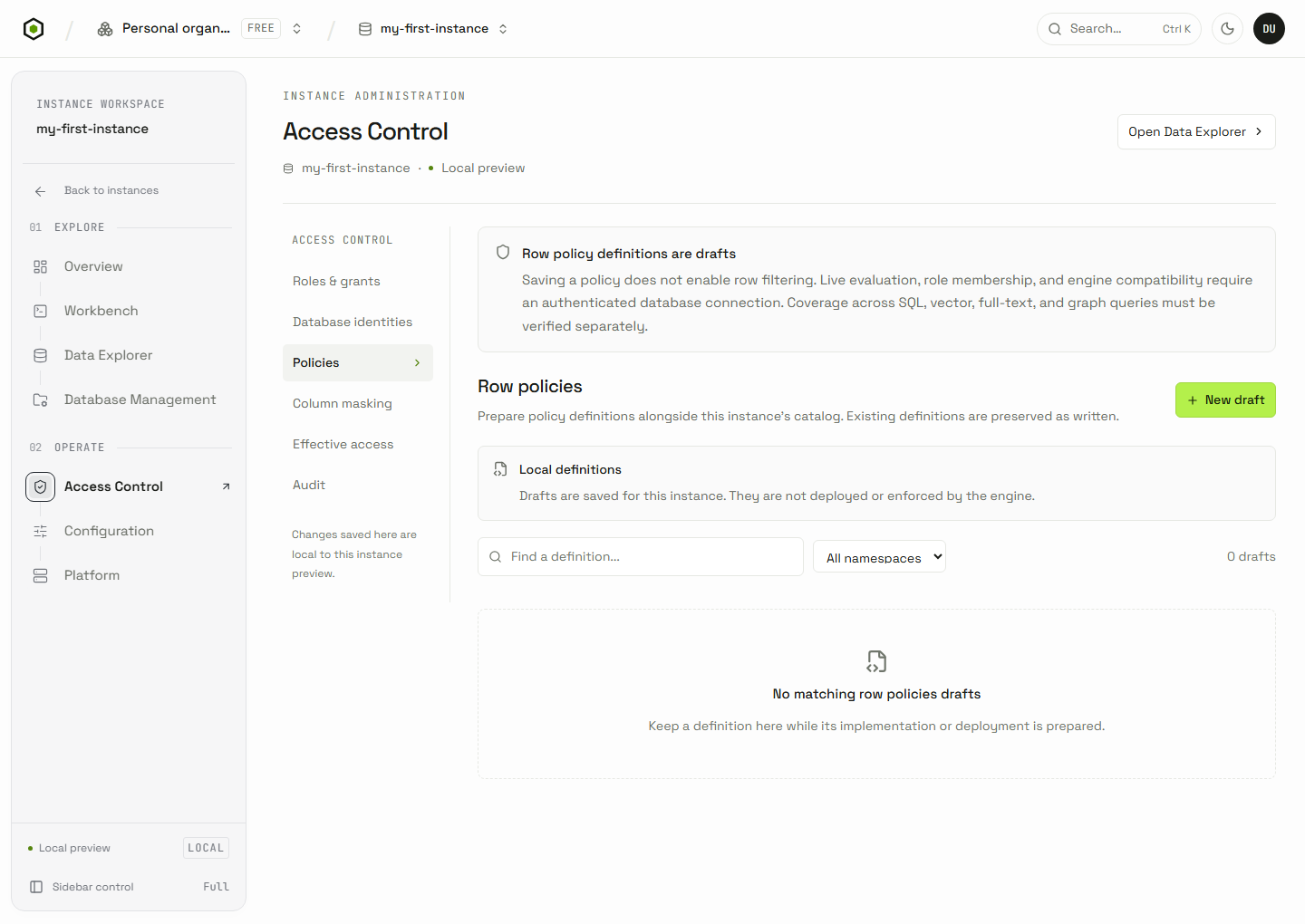Viewport: 1305px width, 924px height.
Task: Click Open Data Explorer button
Action: (1196, 131)
